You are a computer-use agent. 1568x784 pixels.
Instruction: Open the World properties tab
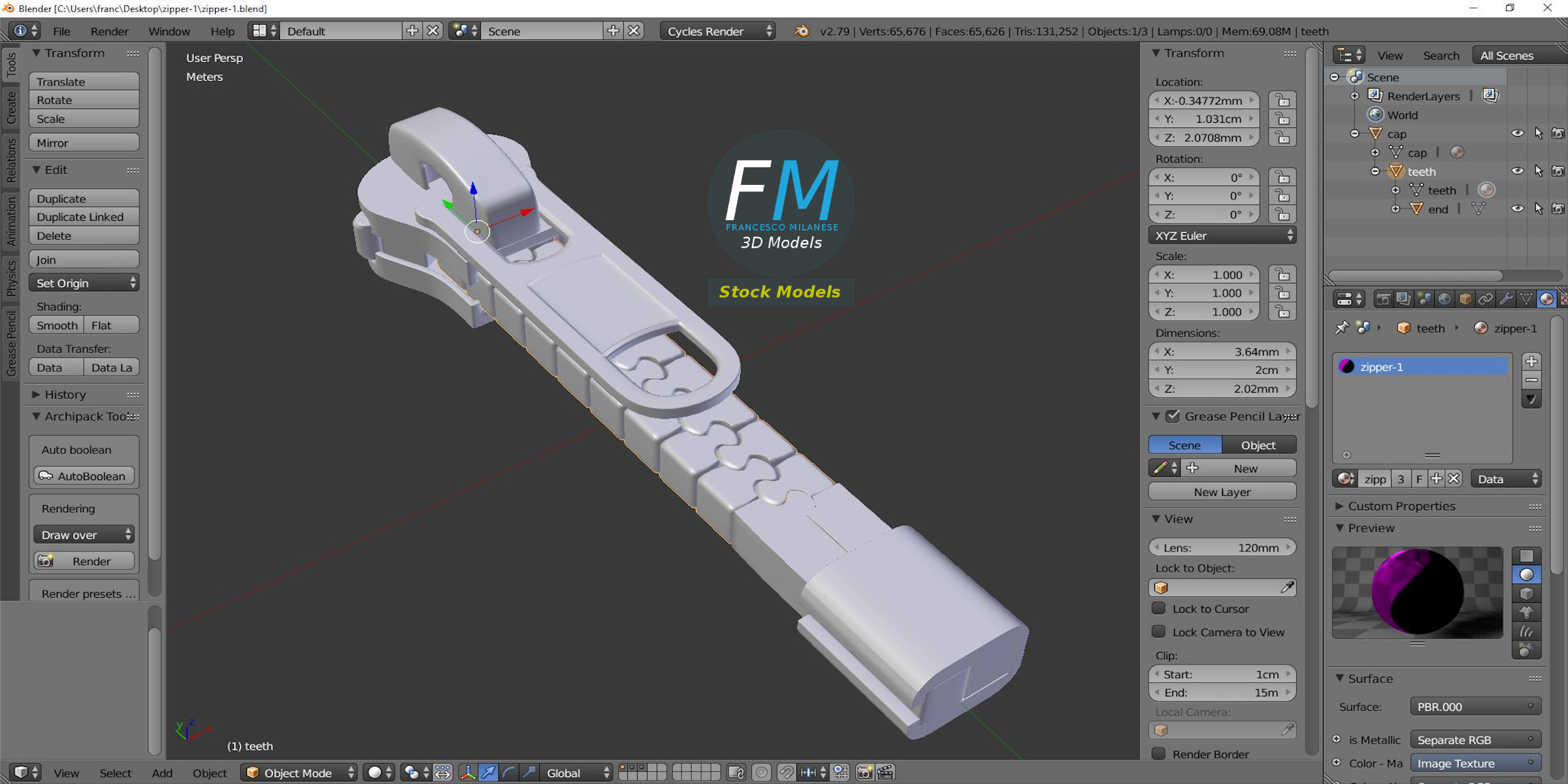click(x=1445, y=299)
